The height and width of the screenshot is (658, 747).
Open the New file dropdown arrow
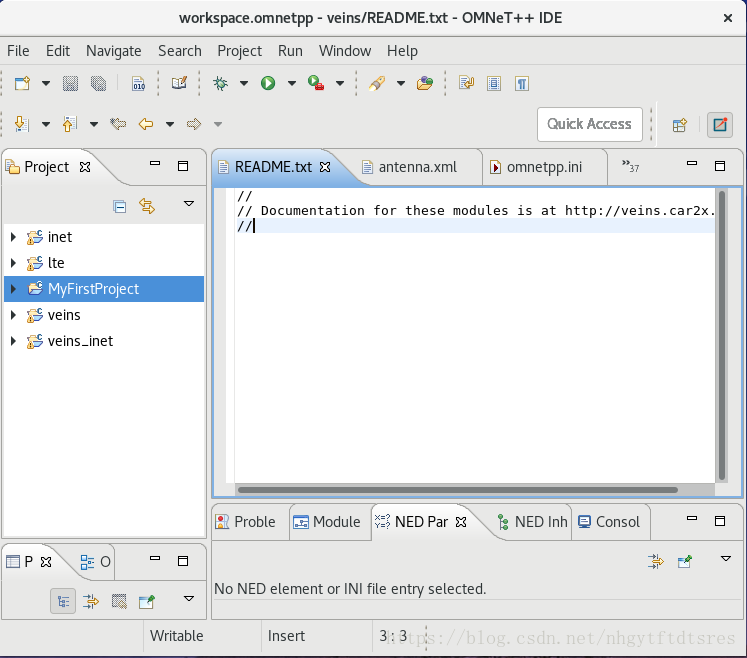coord(46,83)
